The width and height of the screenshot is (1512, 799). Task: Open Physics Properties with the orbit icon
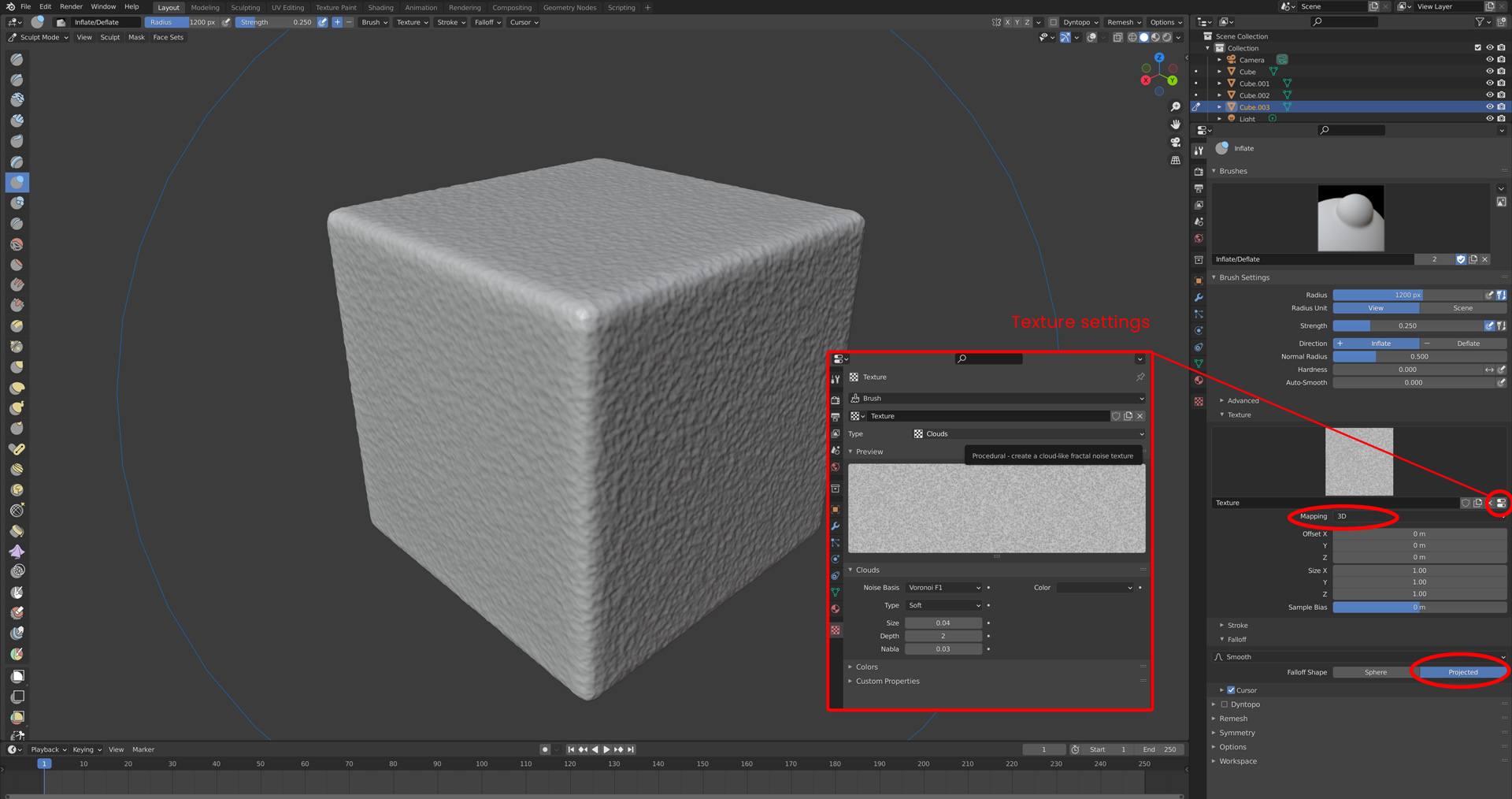(1199, 330)
